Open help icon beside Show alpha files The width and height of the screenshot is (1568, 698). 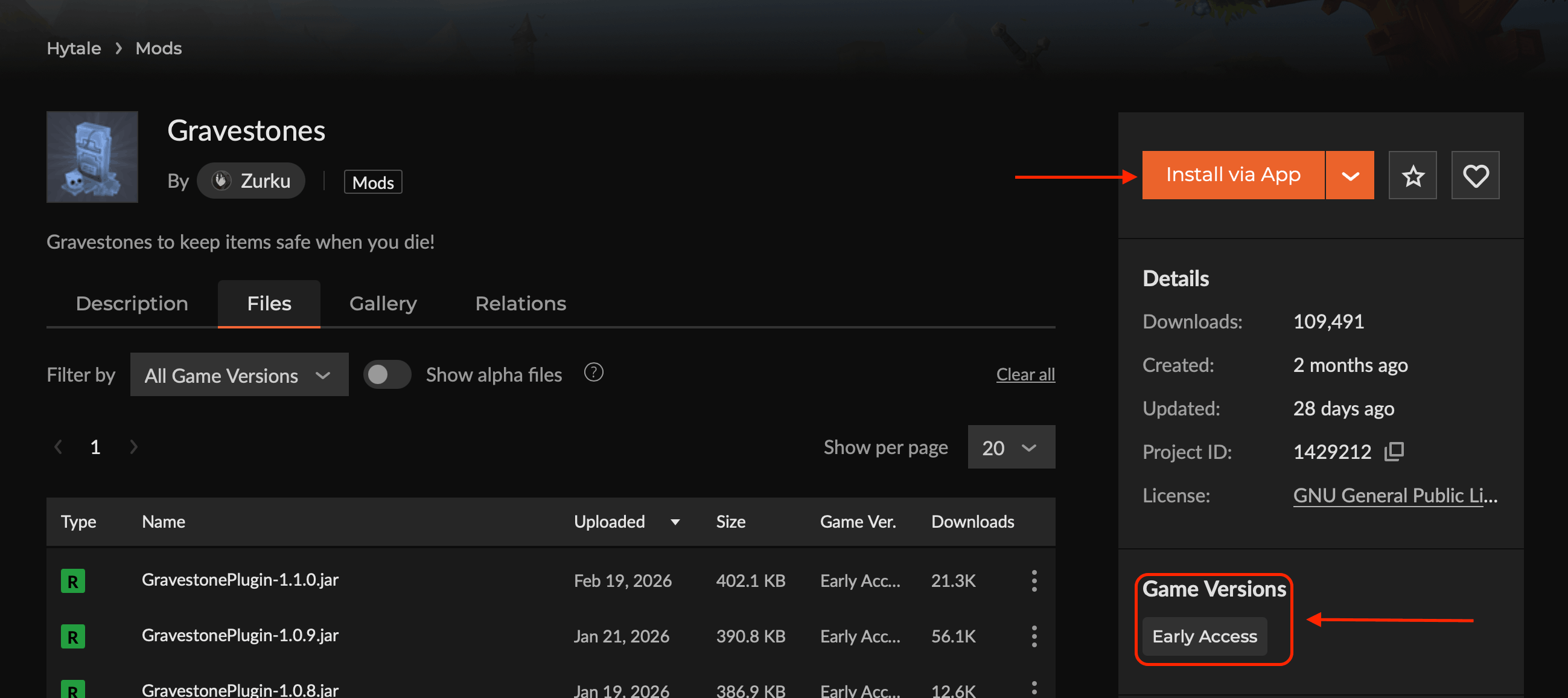pyautogui.click(x=593, y=372)
